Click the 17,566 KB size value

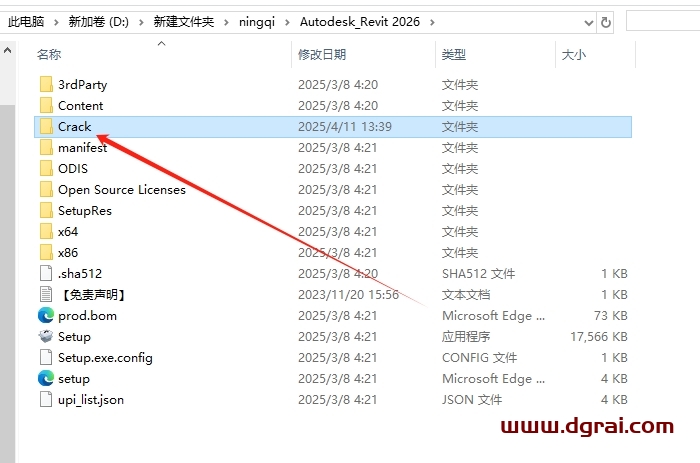tap(599, 337)
